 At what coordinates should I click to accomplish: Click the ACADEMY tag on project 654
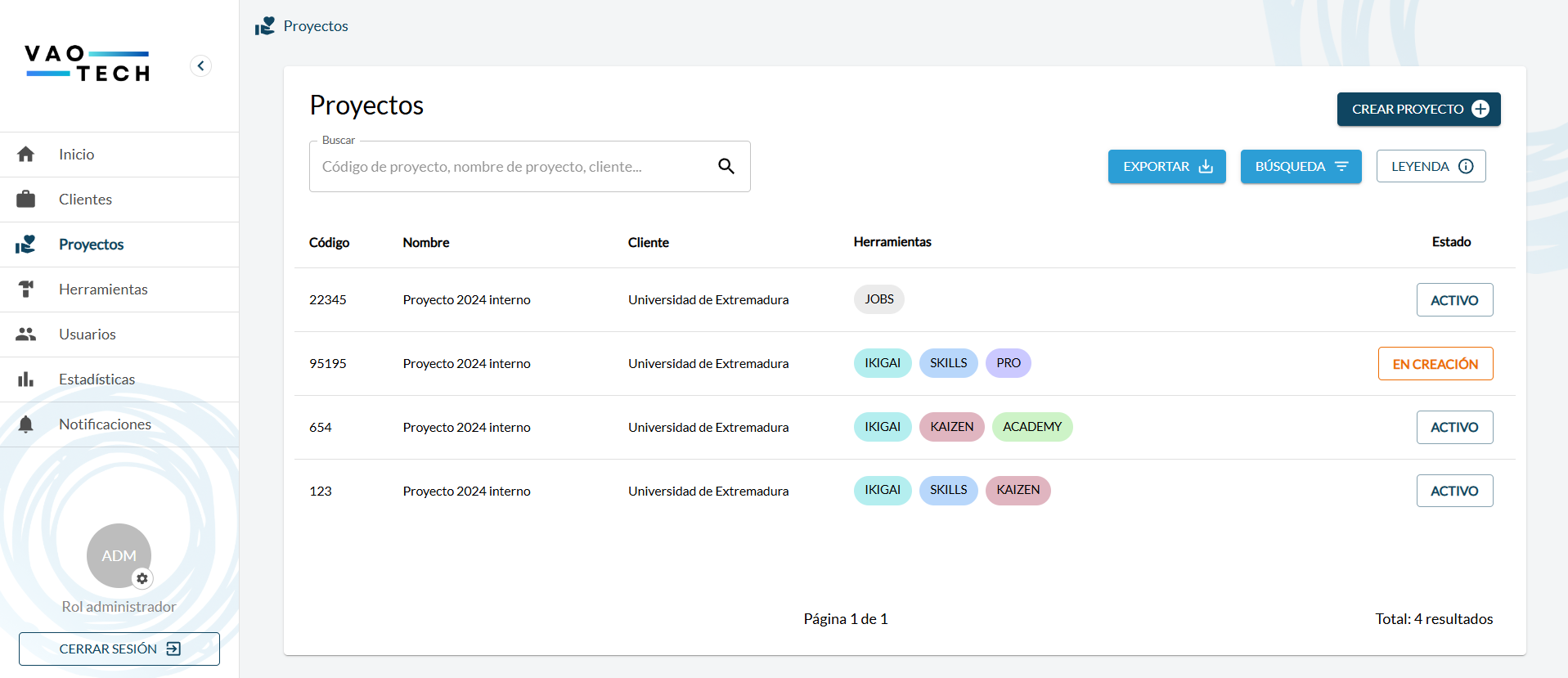[x=1031, y=427]
